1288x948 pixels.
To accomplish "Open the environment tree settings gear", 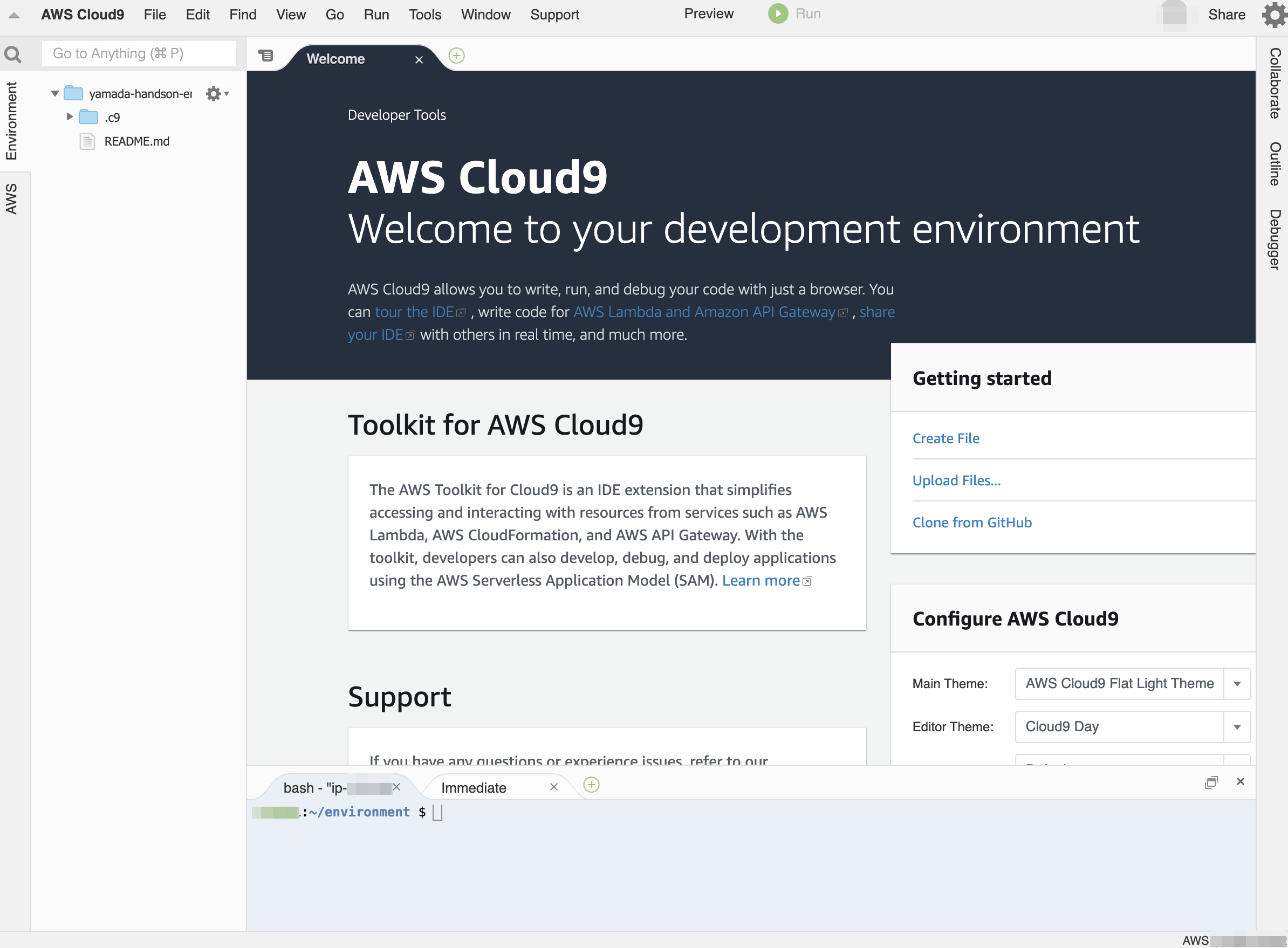I will 217,93.
